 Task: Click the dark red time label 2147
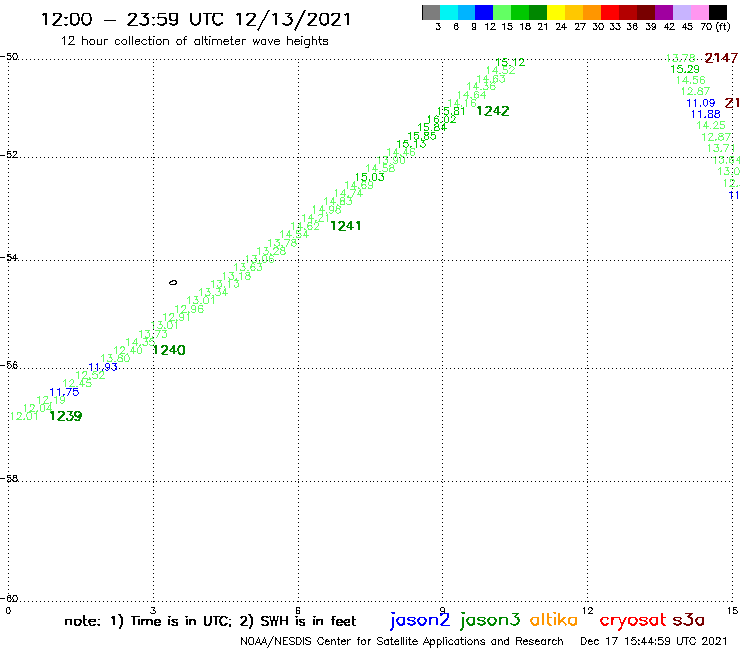click(x=721, y=58)
